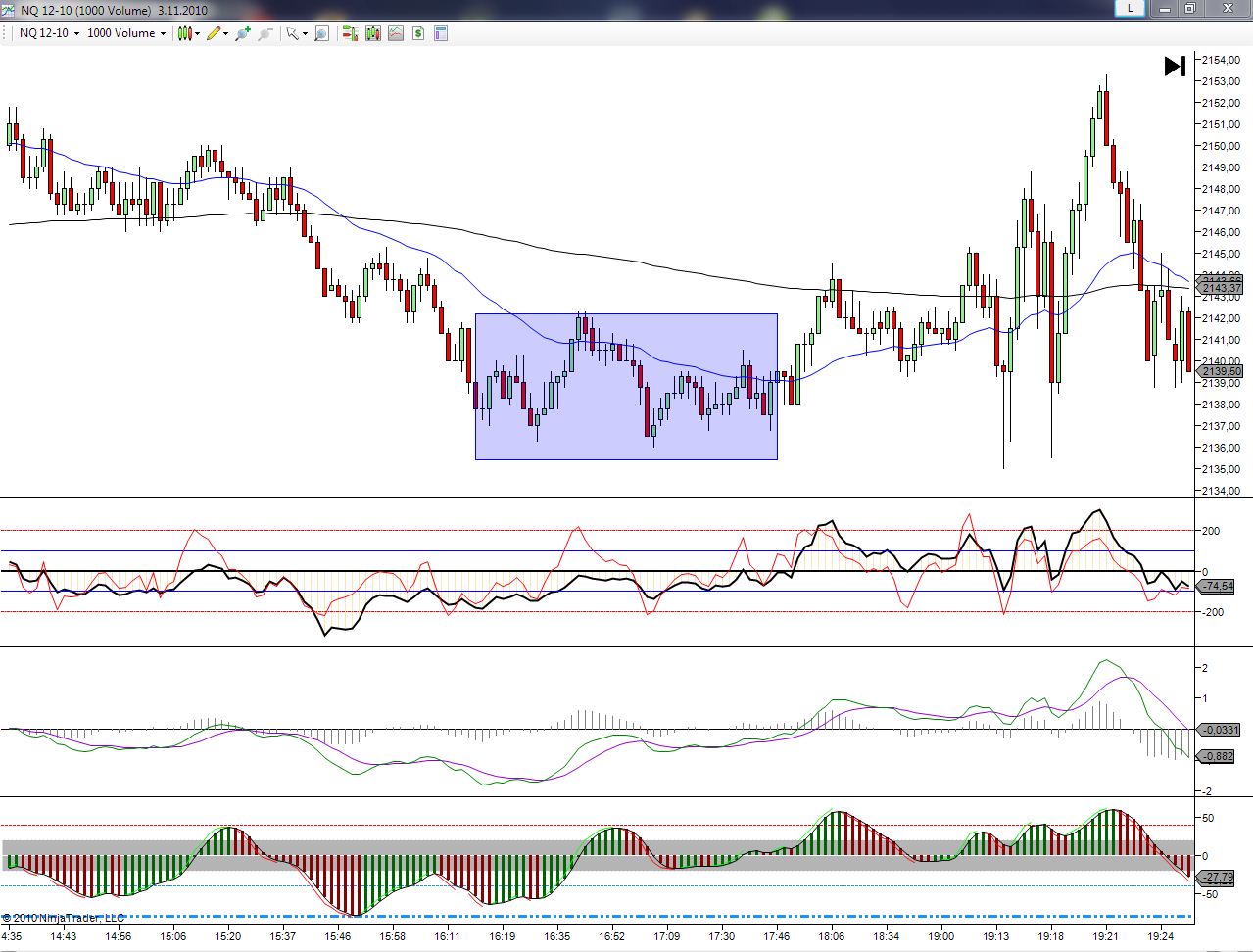Click the zoom in magnifier with plus
Image resolution: width=1253 pixels, height=952 pixels.
pyautogui.click(x=243, y=33)
